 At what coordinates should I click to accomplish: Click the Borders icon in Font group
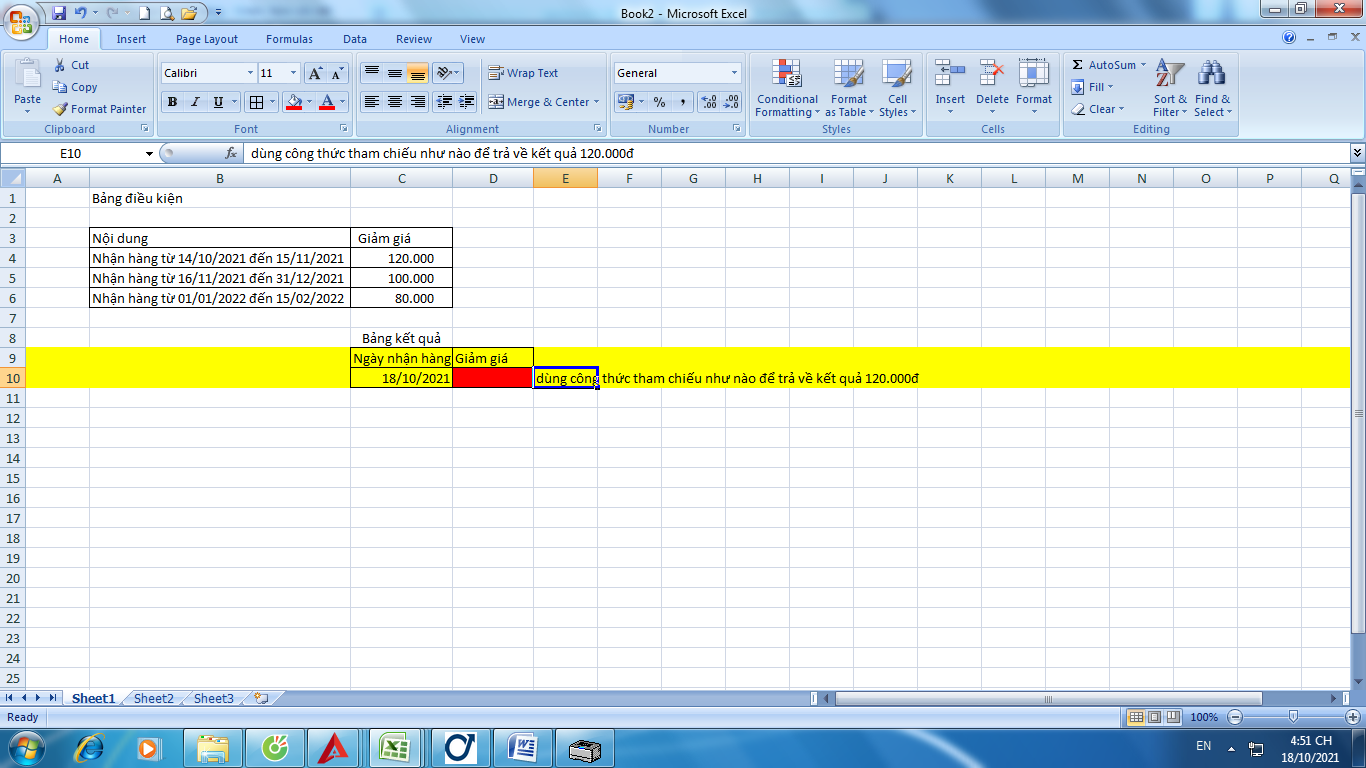(x=257, y=102)
